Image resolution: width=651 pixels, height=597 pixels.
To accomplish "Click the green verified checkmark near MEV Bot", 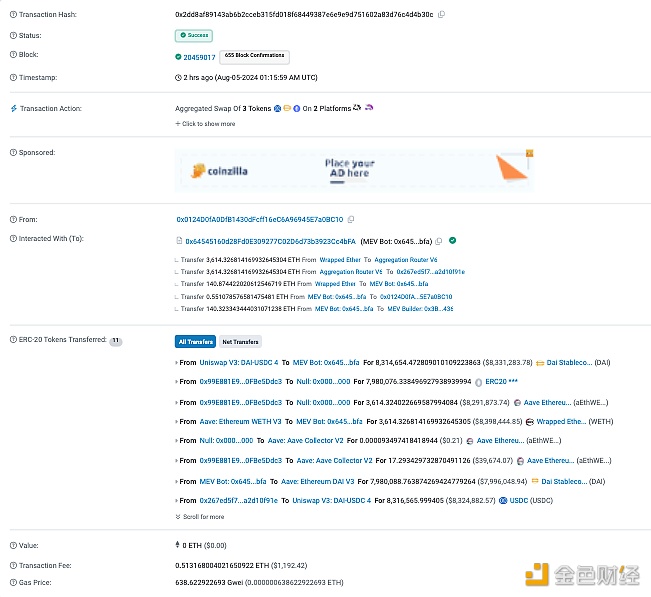I will [453, 240].
